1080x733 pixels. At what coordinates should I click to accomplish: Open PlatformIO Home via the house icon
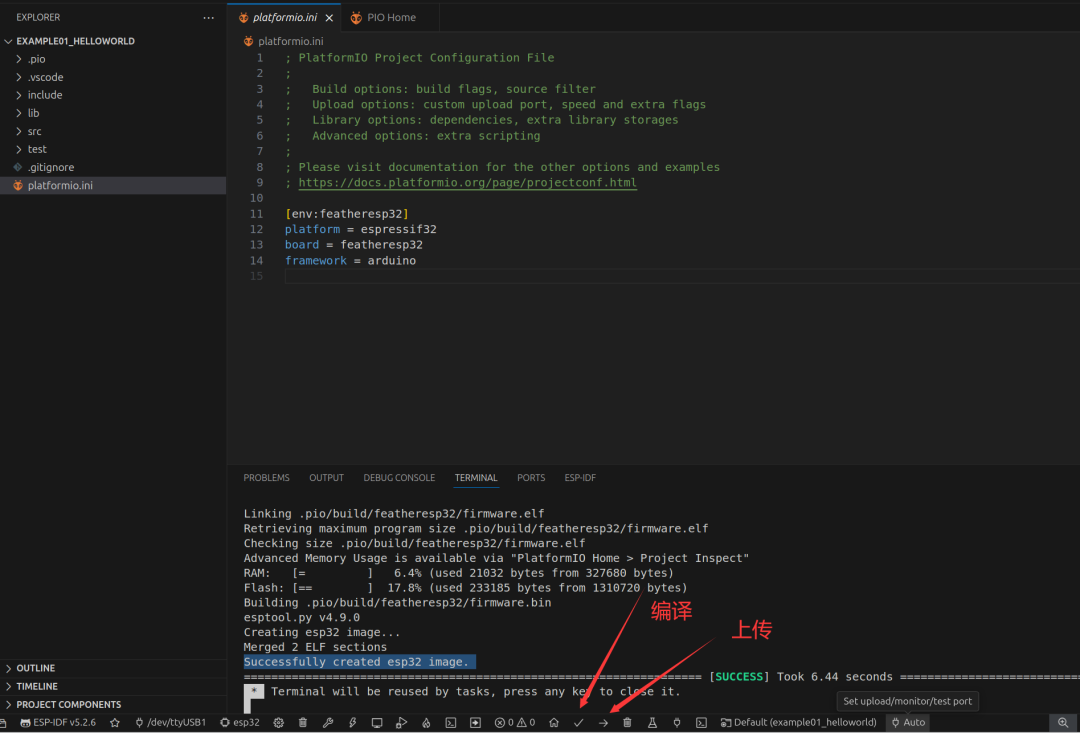[x=554, y=723]
